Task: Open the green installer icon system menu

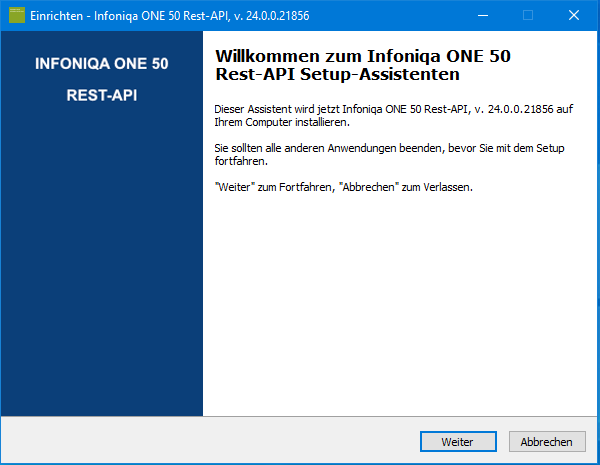Action: 16,15
